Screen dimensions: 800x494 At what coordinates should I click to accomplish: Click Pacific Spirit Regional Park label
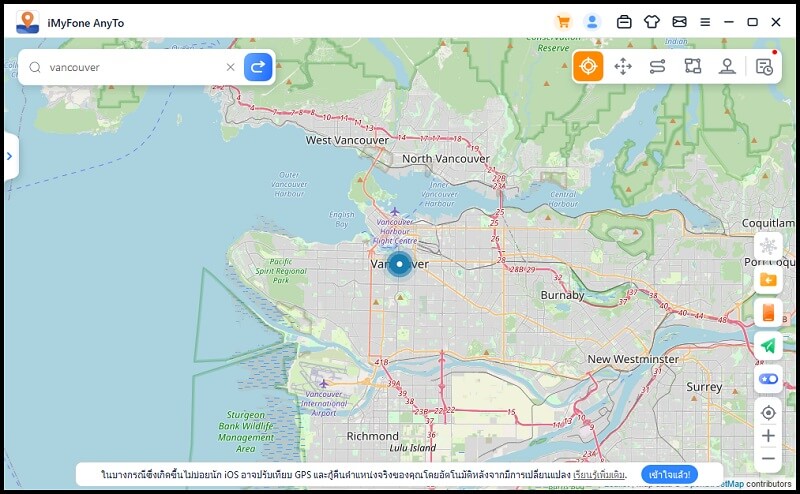pyautogui.click(x=281, y=270)
